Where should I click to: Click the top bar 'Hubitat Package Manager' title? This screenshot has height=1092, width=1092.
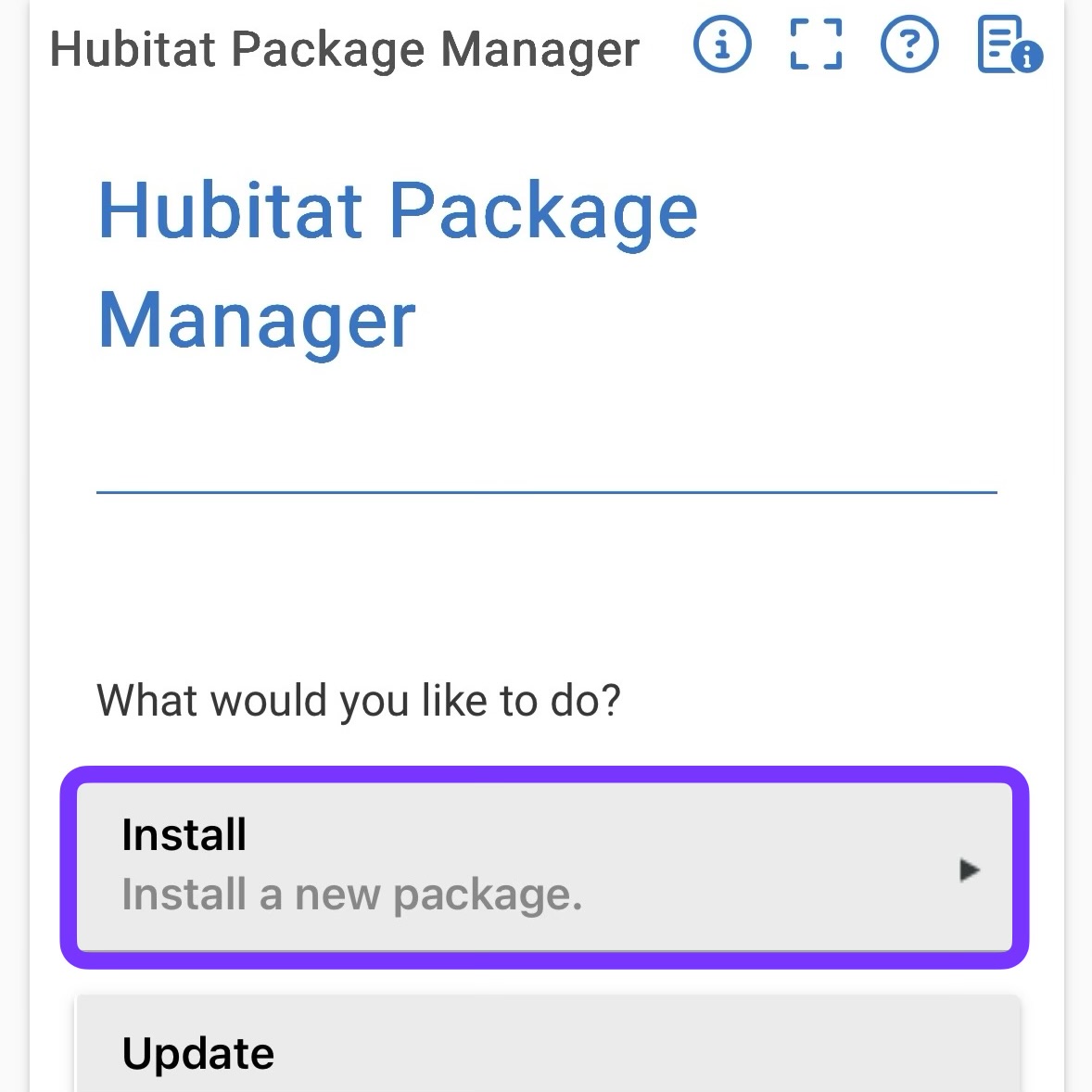(x=345, y=49)
